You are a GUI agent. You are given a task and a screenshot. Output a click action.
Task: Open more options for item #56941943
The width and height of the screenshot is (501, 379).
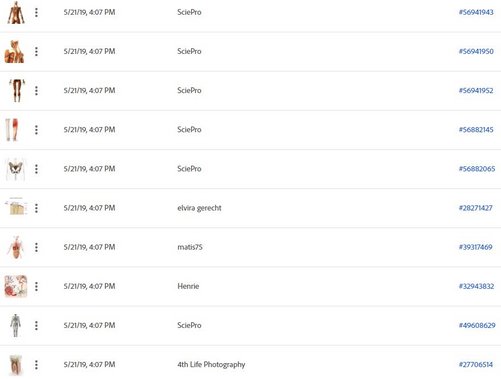(x=36, y=13)
